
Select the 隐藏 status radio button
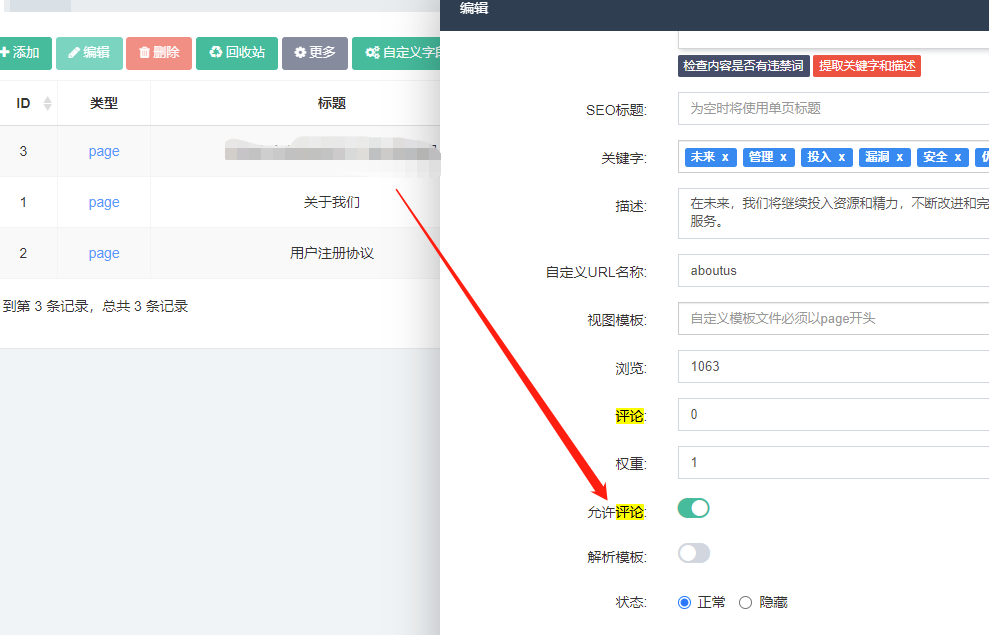click(746, 603)
